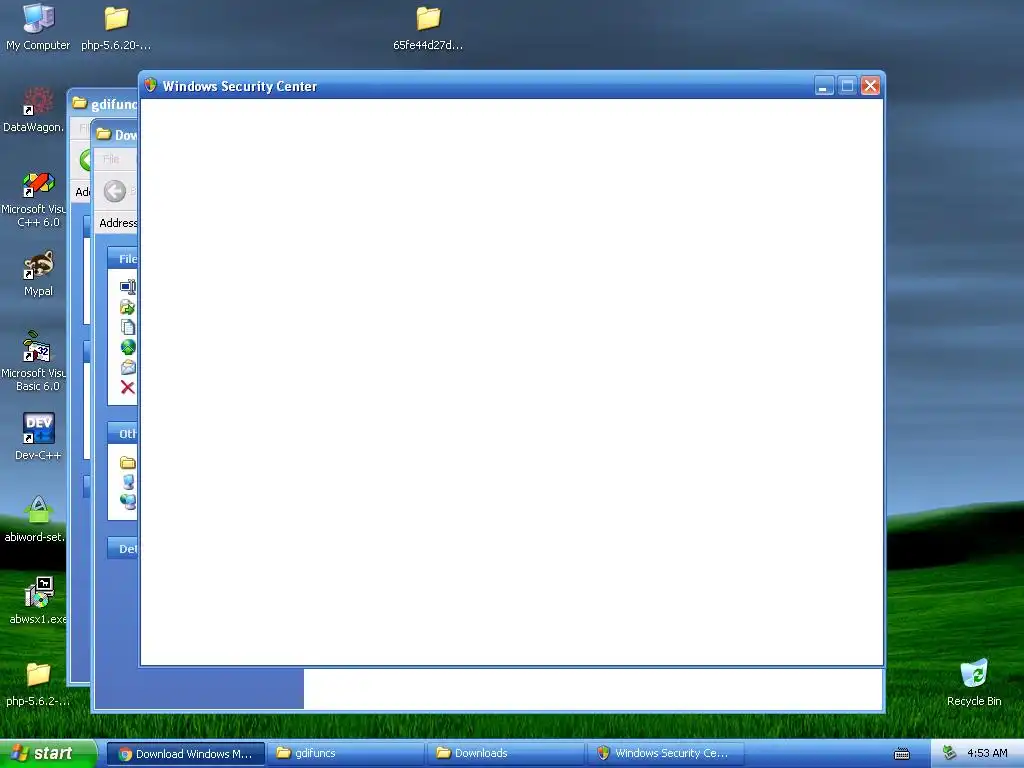The width and height of the screenshot is (1024, 768).
Task: Maximize the Windows Security Center window
Action: (x=847, y=86)
